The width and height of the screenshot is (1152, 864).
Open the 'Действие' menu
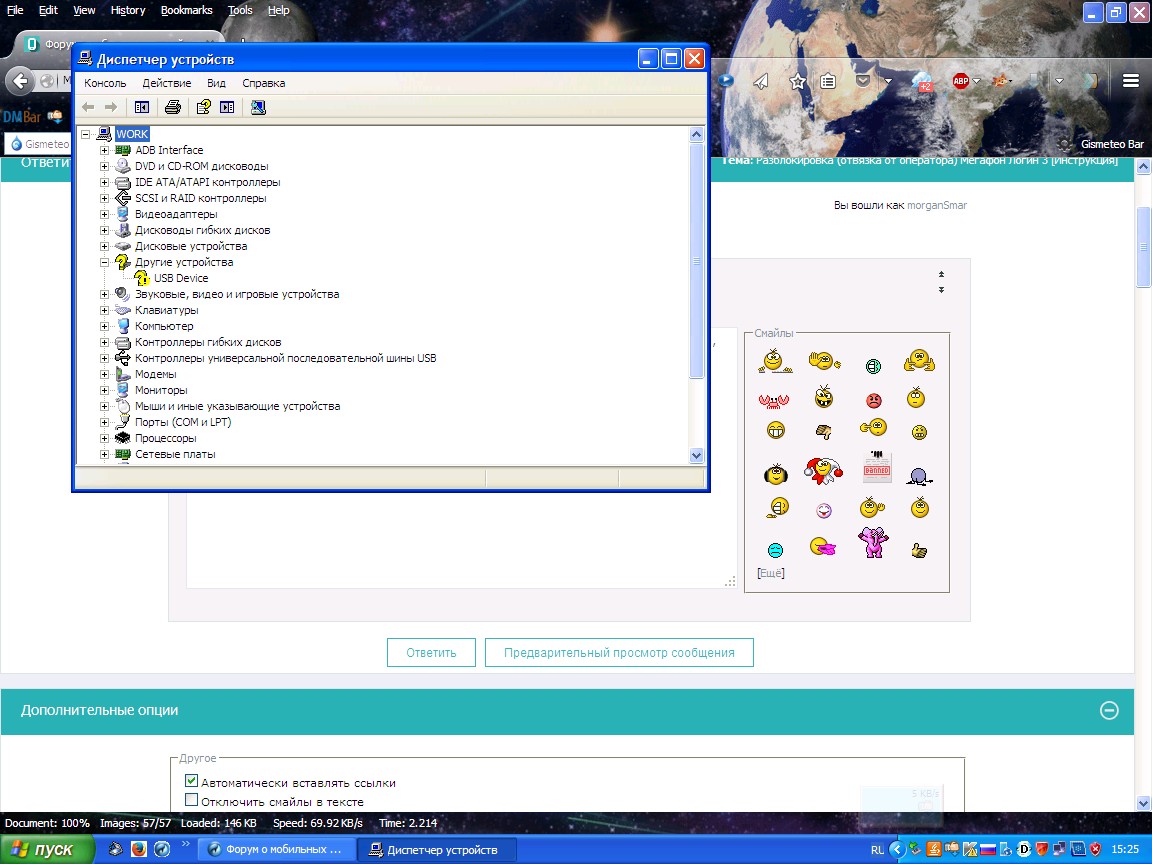point(166,83)
